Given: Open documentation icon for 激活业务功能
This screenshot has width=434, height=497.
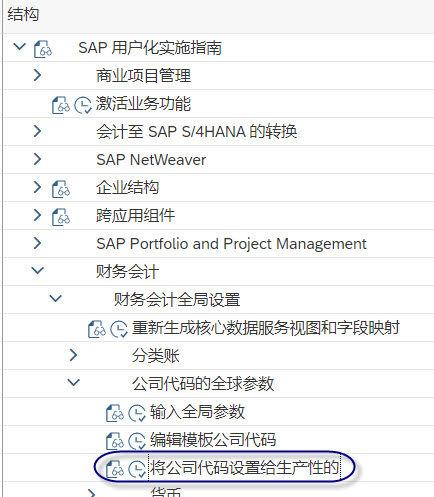Looking at the screenshot, I should [x=61, y=105].
